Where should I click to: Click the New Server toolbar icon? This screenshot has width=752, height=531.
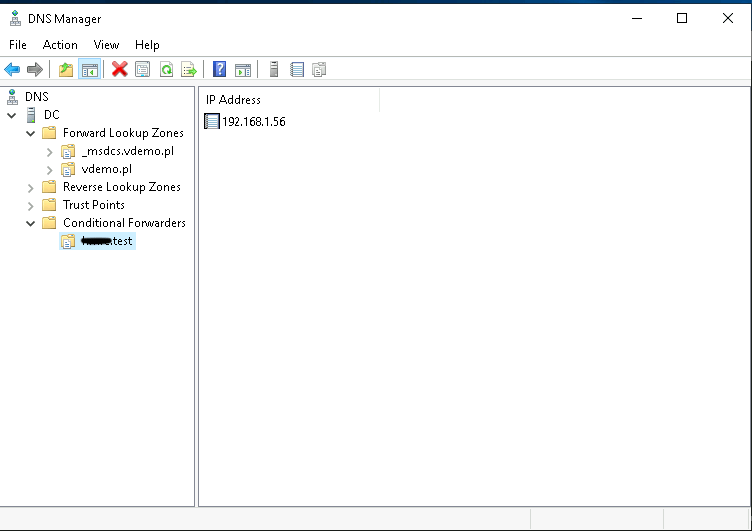[x=273, y=69]
